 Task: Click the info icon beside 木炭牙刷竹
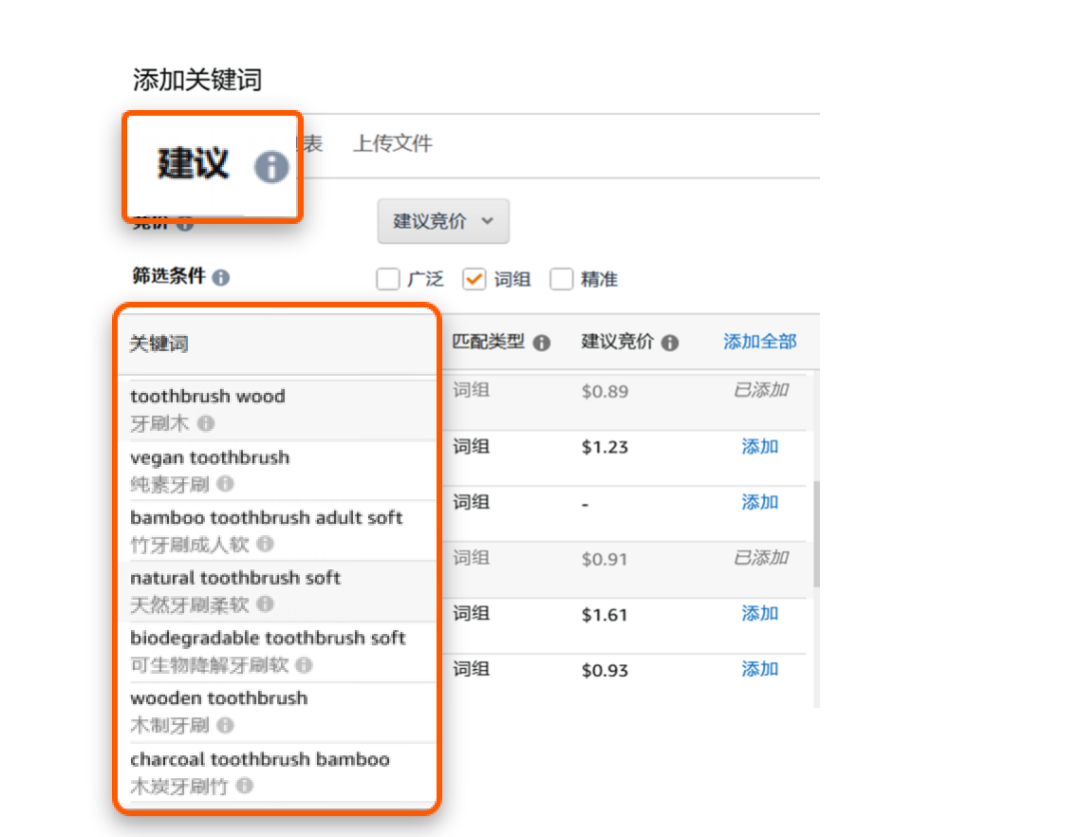click(245, 785)
